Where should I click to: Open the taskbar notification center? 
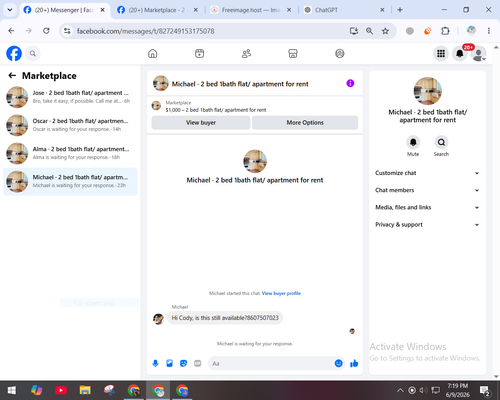(x=485, y=390)
